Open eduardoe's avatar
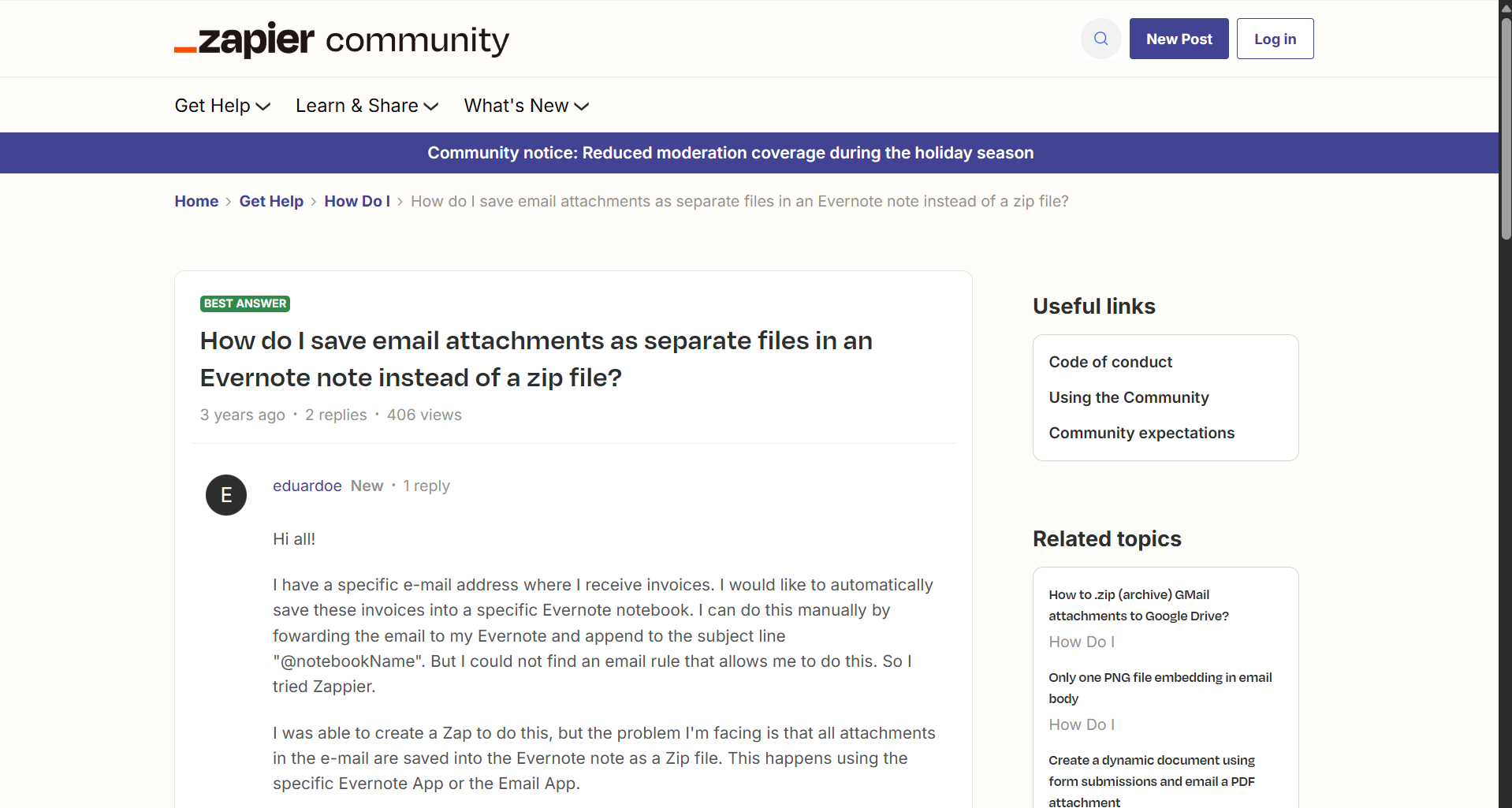The height and width of the screenshot is (808, 1512). point(225,494)
